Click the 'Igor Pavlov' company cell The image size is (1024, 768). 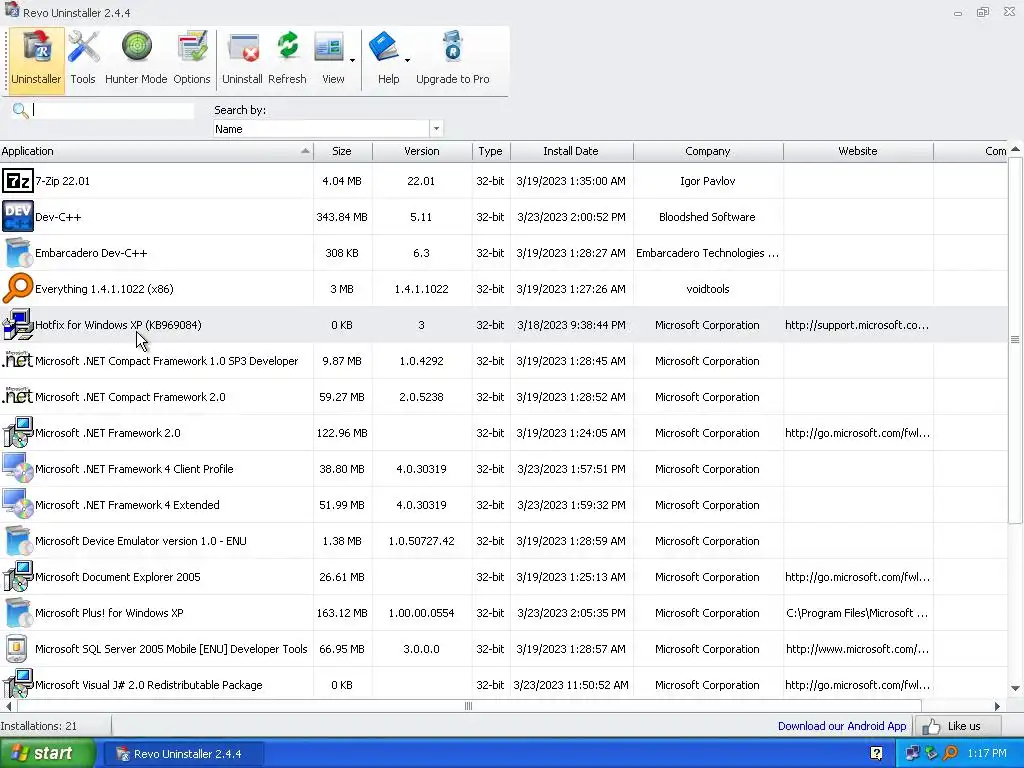click(708, 181)
